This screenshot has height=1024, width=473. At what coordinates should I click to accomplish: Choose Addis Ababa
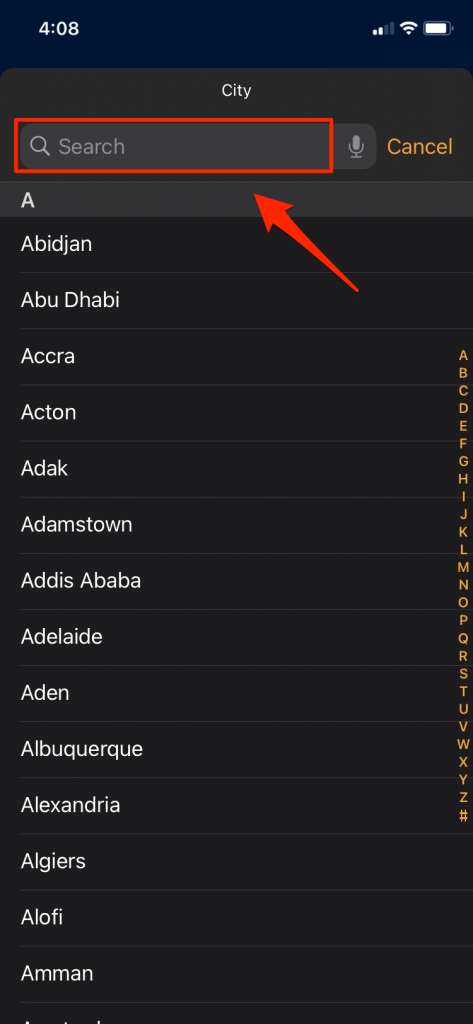click(x=236, y=581)
